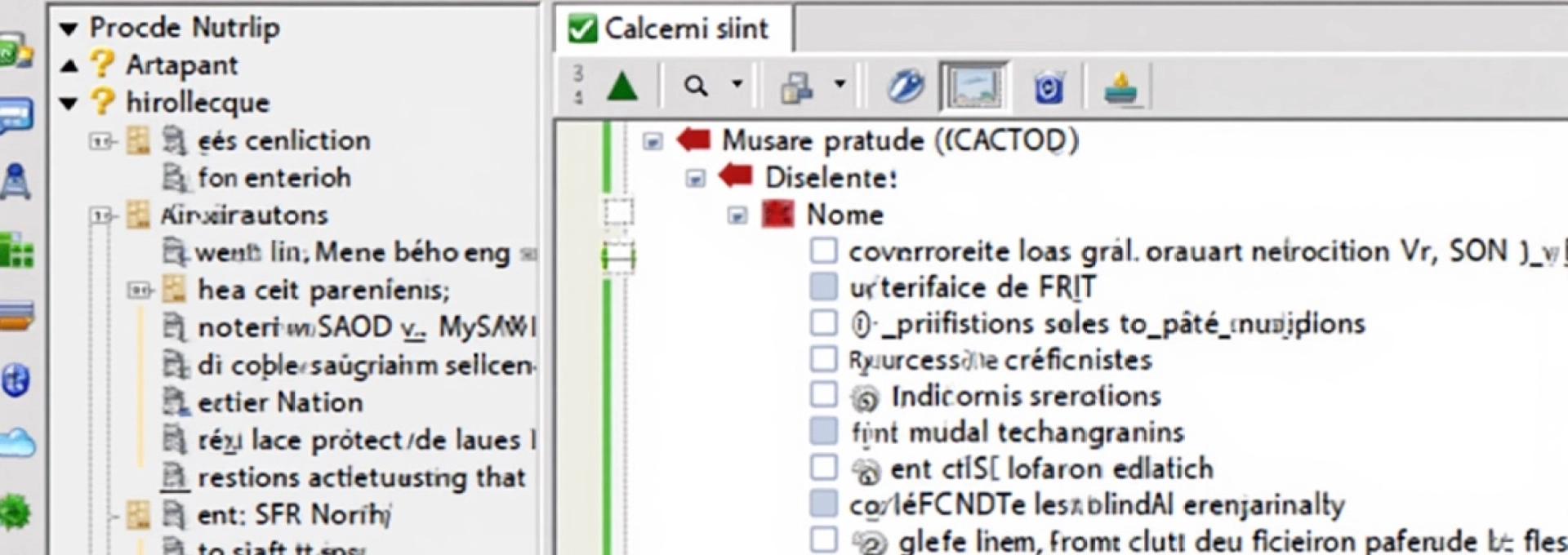
Task: Toggle the checkbox for coléFCNDTe lesablindAl erenjarinalty
Action: point(823,504)
